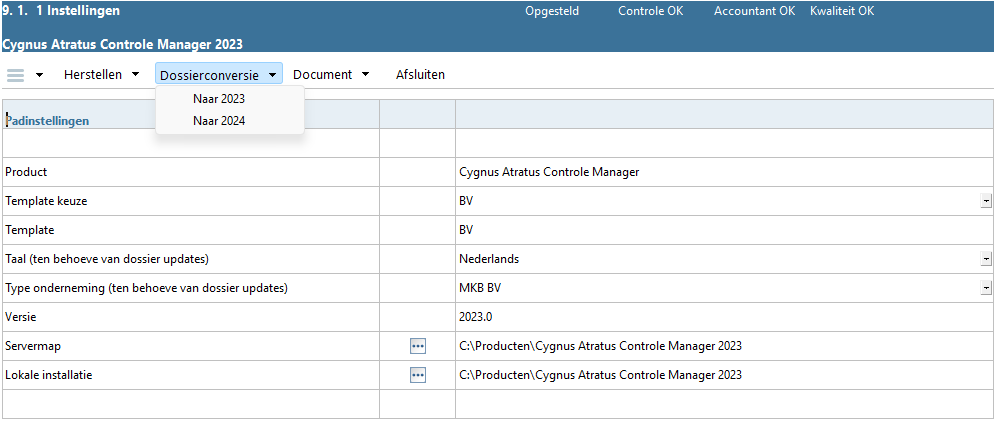Click the 9.1.1 Instellingen title

[61, 11]
